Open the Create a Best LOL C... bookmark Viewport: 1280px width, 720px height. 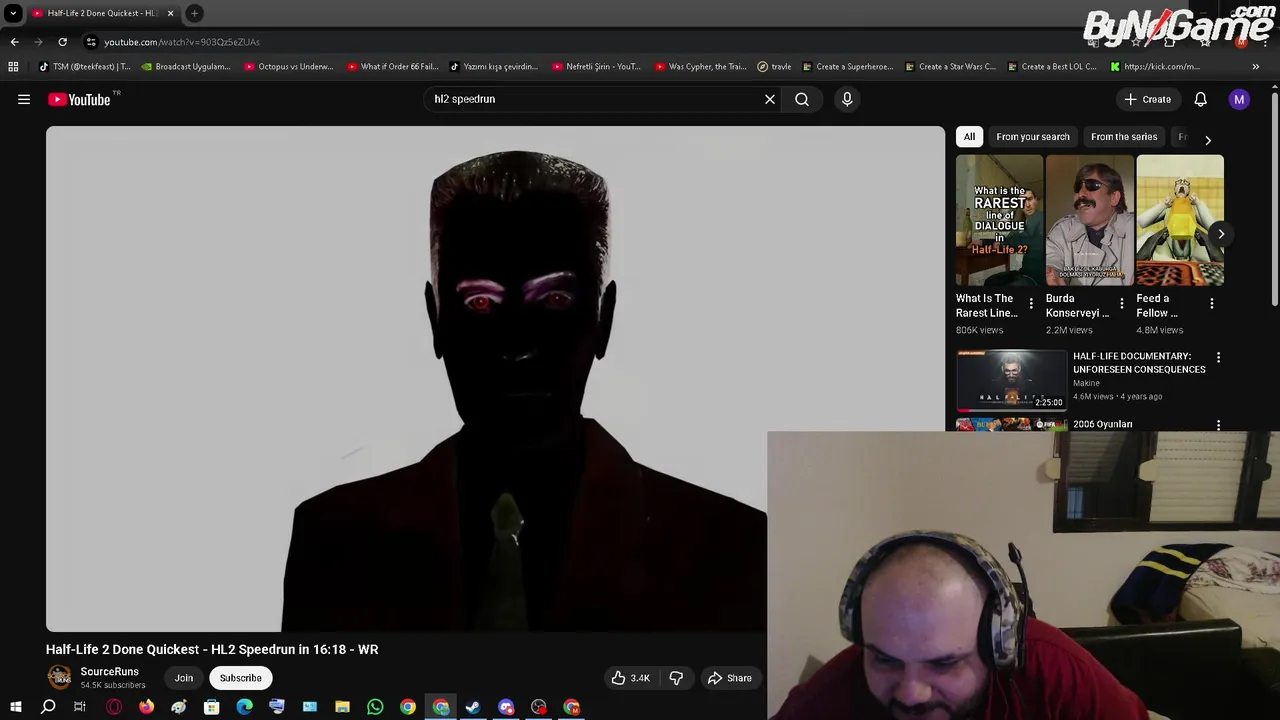pos(1053,67)
